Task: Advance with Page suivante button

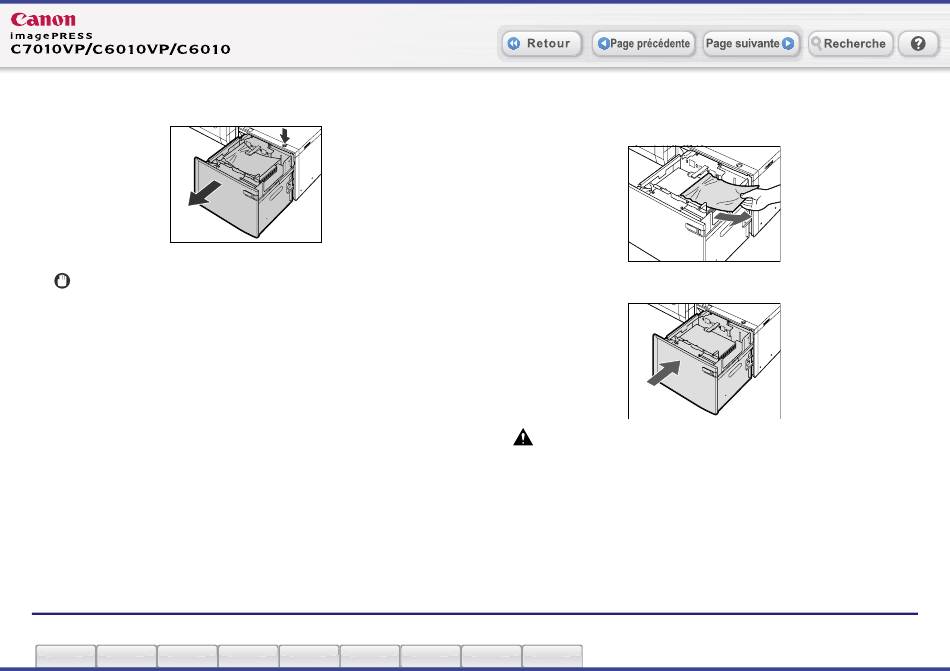Action: coord(750,44)
